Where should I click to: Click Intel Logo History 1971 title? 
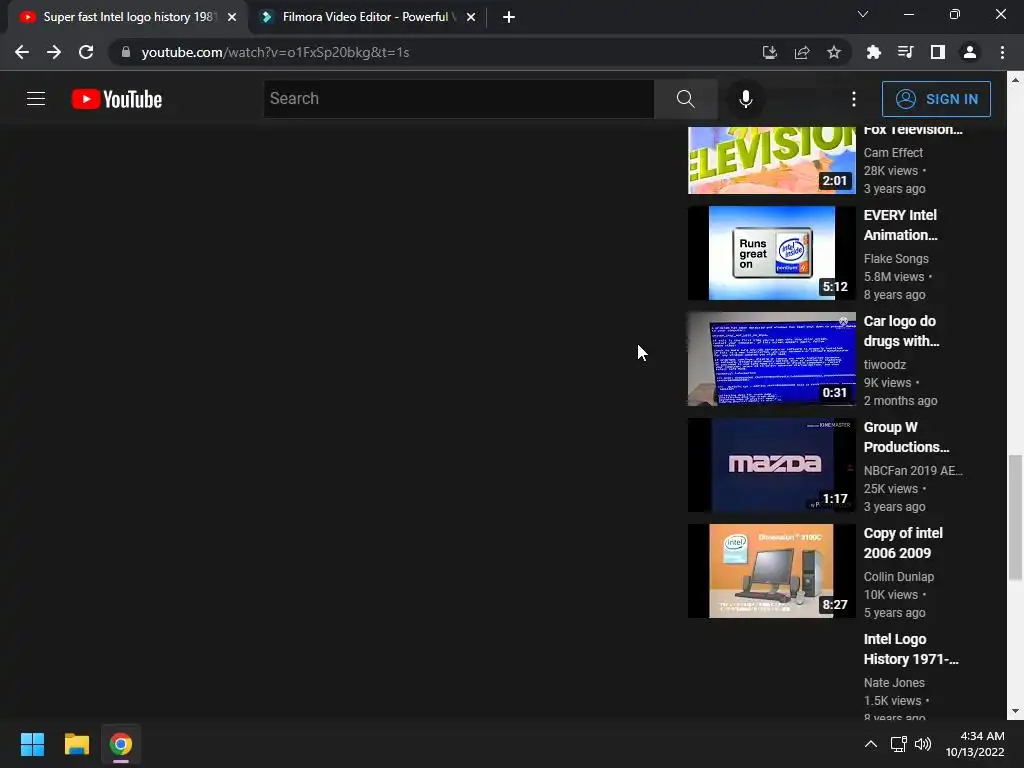pyautogui.click(x=911, y=649)
